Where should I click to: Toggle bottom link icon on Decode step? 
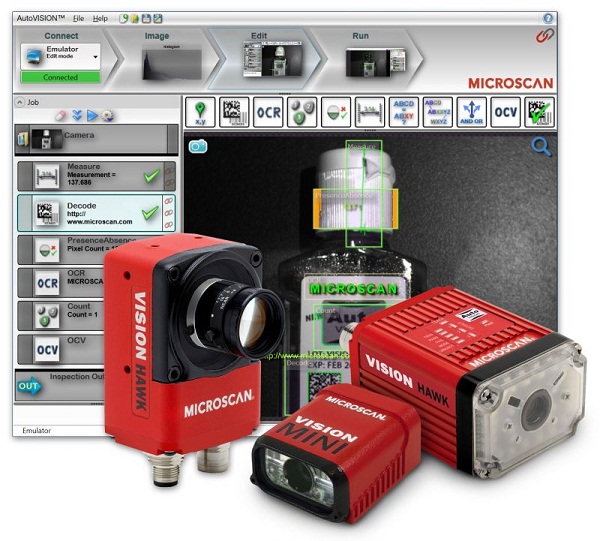click(168, 225)
